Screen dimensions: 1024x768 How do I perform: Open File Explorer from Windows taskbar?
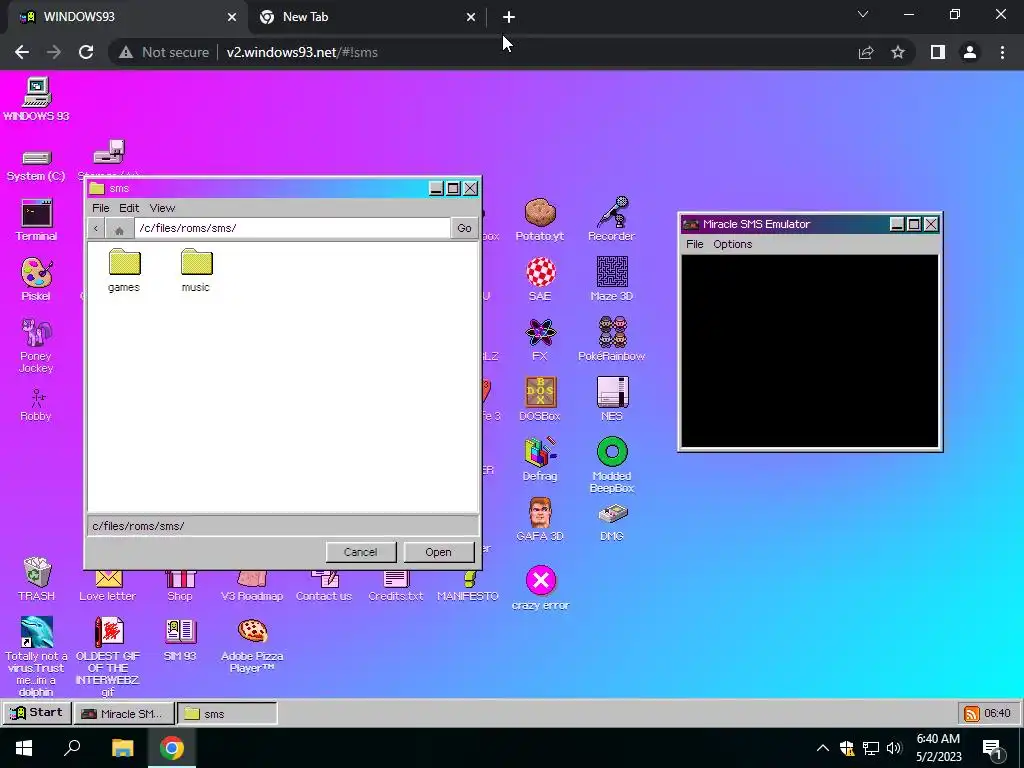(123, 748)
